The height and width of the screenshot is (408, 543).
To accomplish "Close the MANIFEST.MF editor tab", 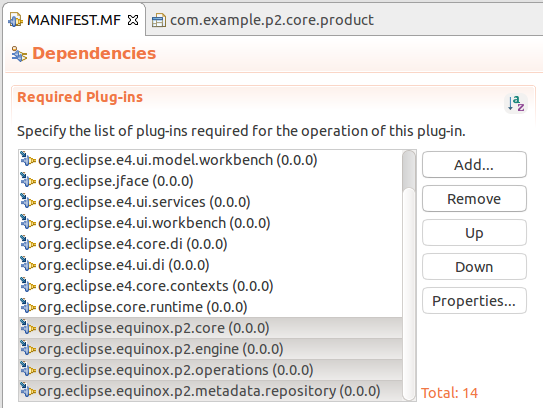I will (x=133, y=20).
